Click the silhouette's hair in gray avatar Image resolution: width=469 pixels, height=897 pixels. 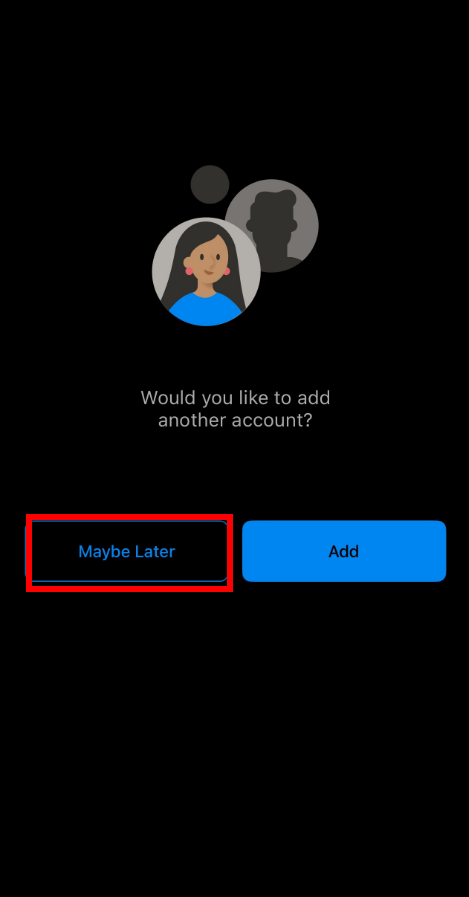[x=273, y=204]
